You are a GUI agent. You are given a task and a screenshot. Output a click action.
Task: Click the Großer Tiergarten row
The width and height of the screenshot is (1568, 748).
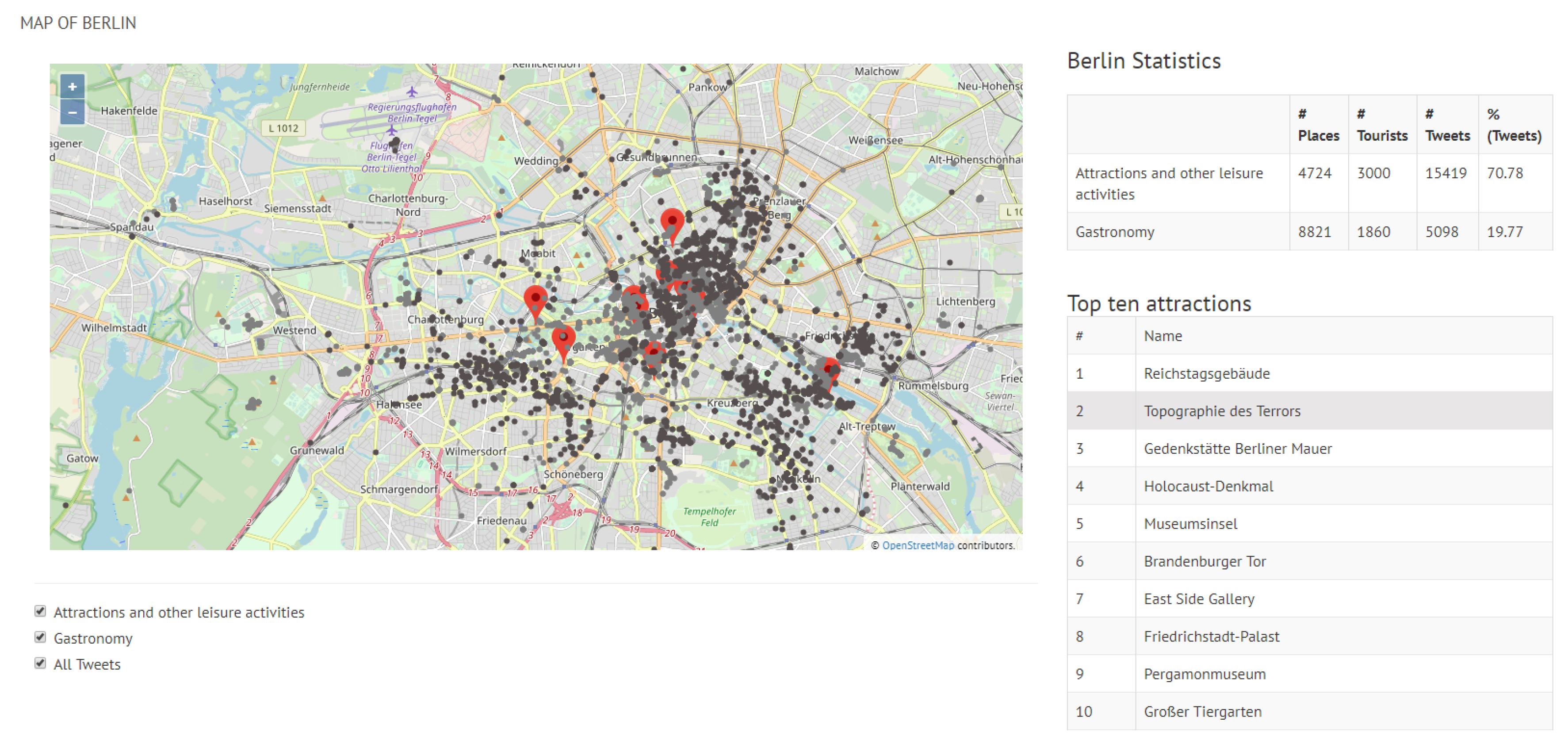tap(1202, 712)
